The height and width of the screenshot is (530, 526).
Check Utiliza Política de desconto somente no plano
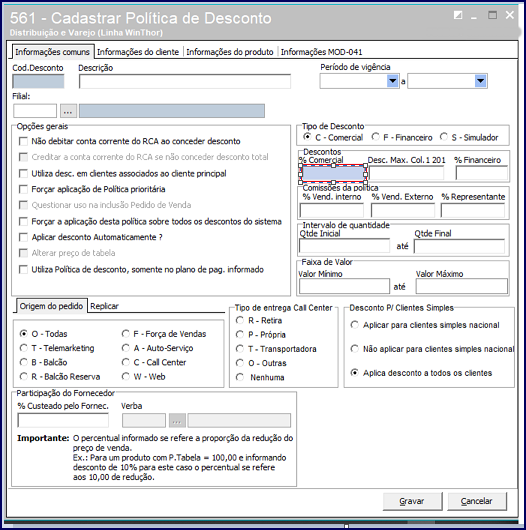click(x=23, y=270)
